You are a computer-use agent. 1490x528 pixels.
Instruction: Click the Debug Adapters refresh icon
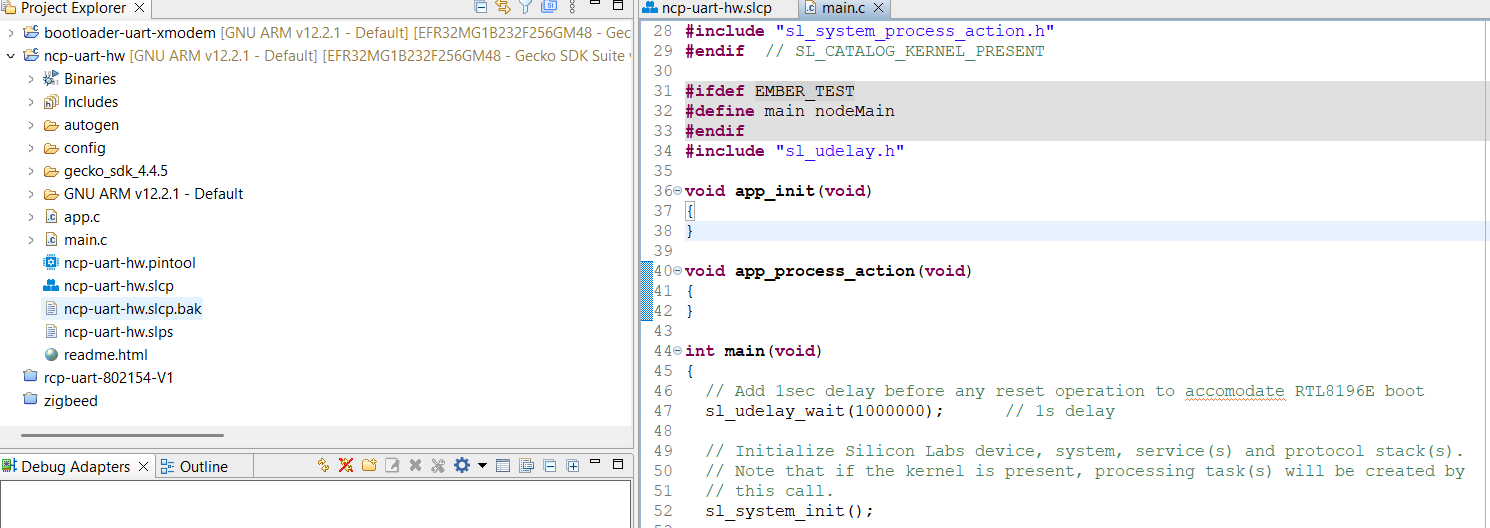coord(323,466)
